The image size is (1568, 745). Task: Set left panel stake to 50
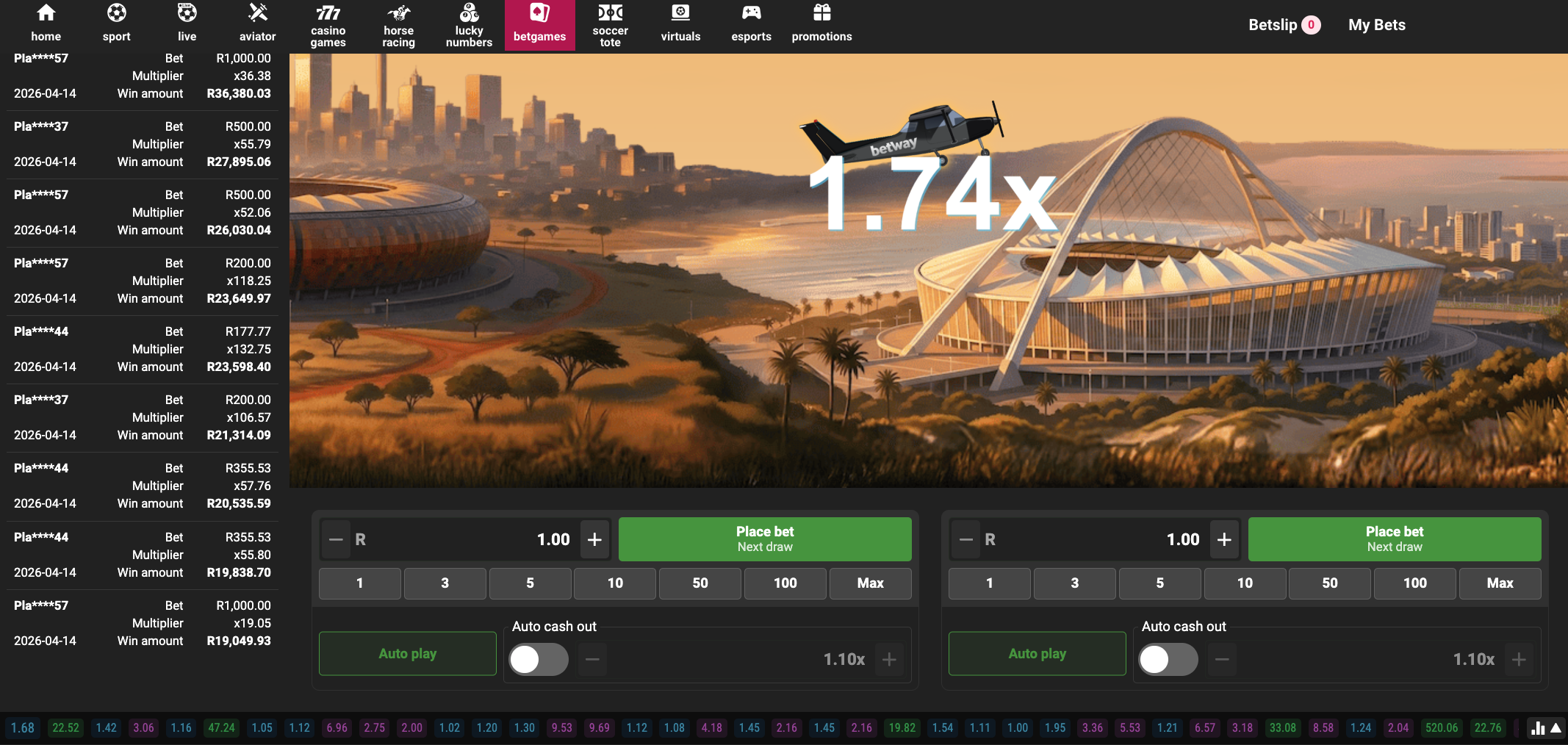(700, 583)
